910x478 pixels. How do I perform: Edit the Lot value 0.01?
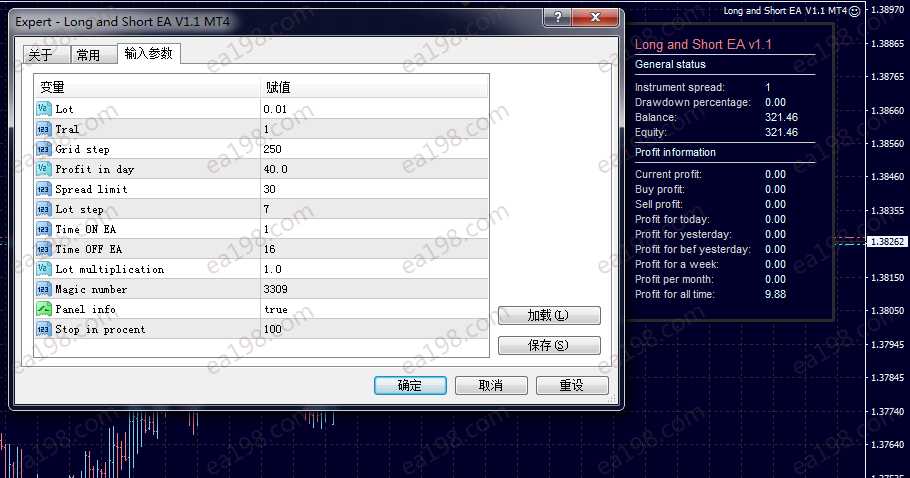(x=374, y=109)
